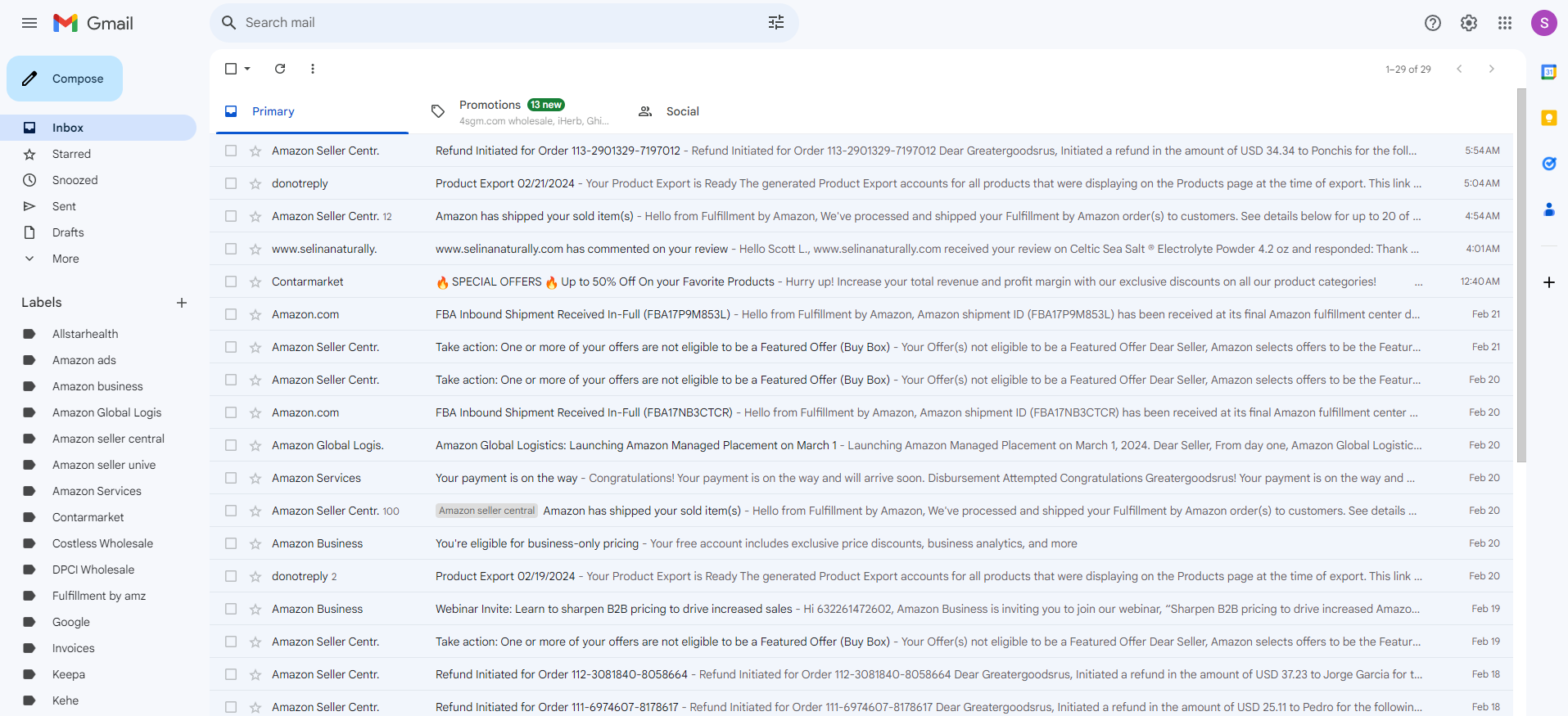Get add-ons plus icon in side panel
1568x716 pixels.
pos(1549,282)
